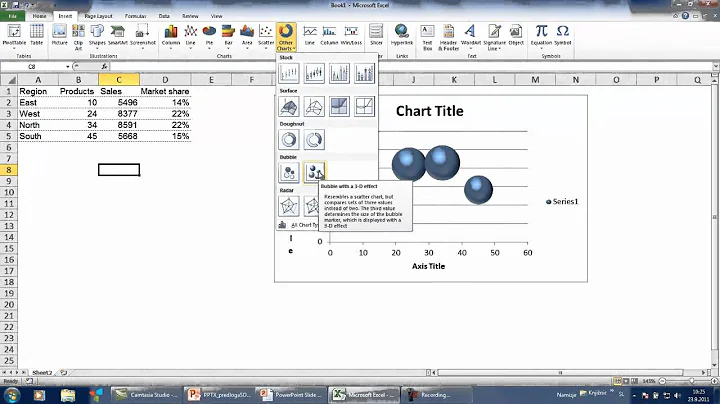Insert an Equation
This screenshot has height=404, width=720.
pyautogui.click(x=541, y=36)
